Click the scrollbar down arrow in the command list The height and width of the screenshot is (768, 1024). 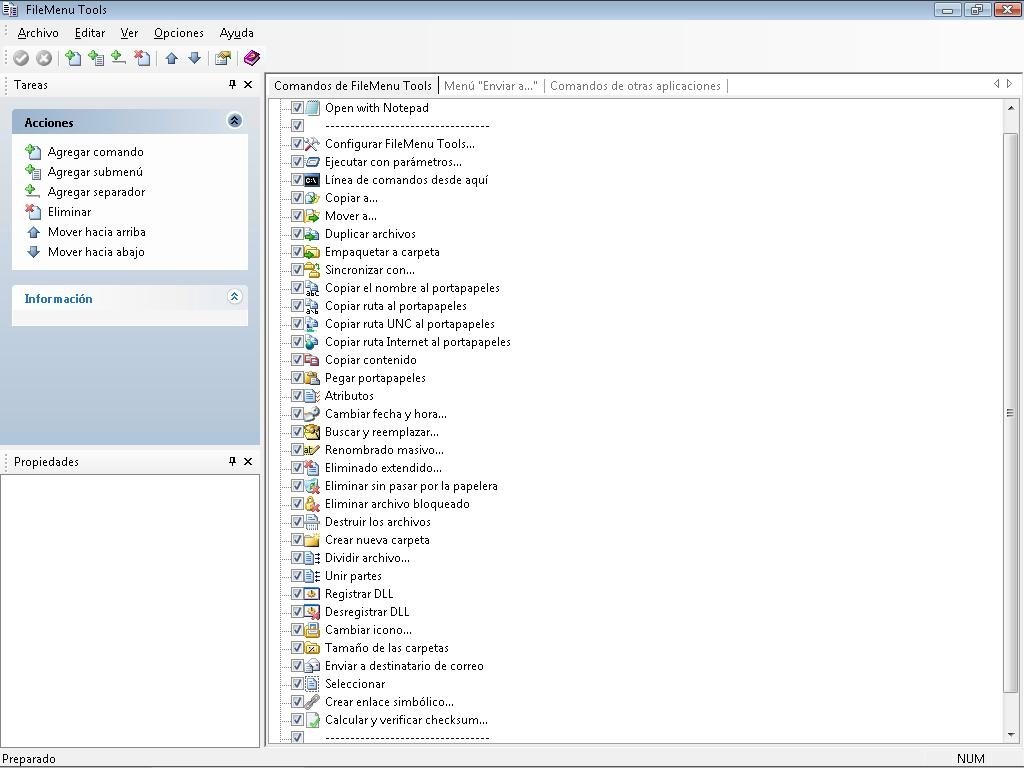click(1010, 734)
